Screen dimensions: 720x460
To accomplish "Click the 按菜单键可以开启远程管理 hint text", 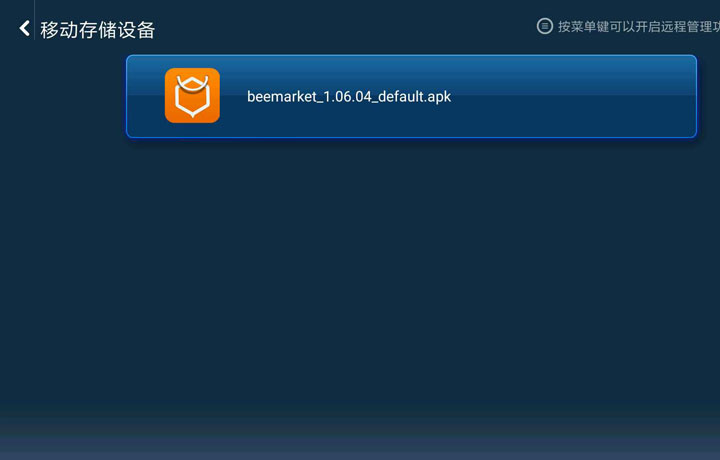I will click(639, 27).
